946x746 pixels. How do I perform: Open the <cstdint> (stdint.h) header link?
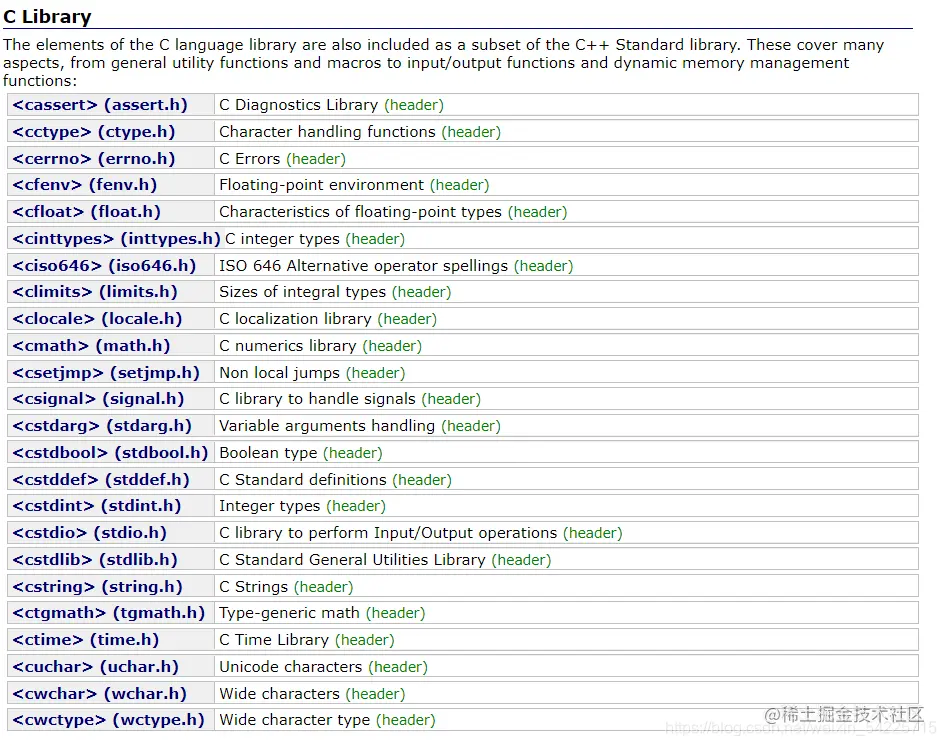click(97, 506)
